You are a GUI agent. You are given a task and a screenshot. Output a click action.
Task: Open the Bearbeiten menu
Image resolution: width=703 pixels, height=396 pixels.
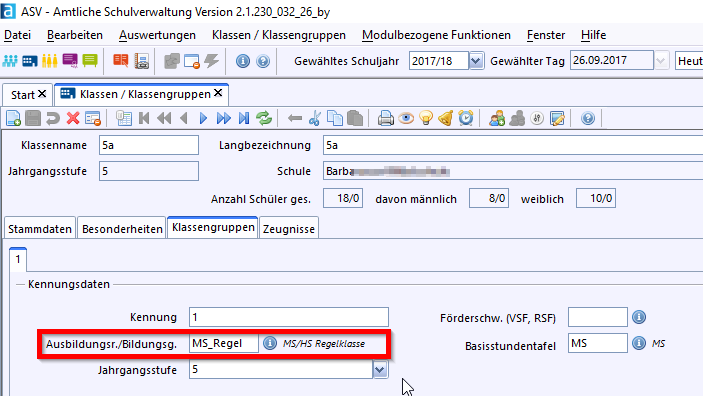click(75, 35)
